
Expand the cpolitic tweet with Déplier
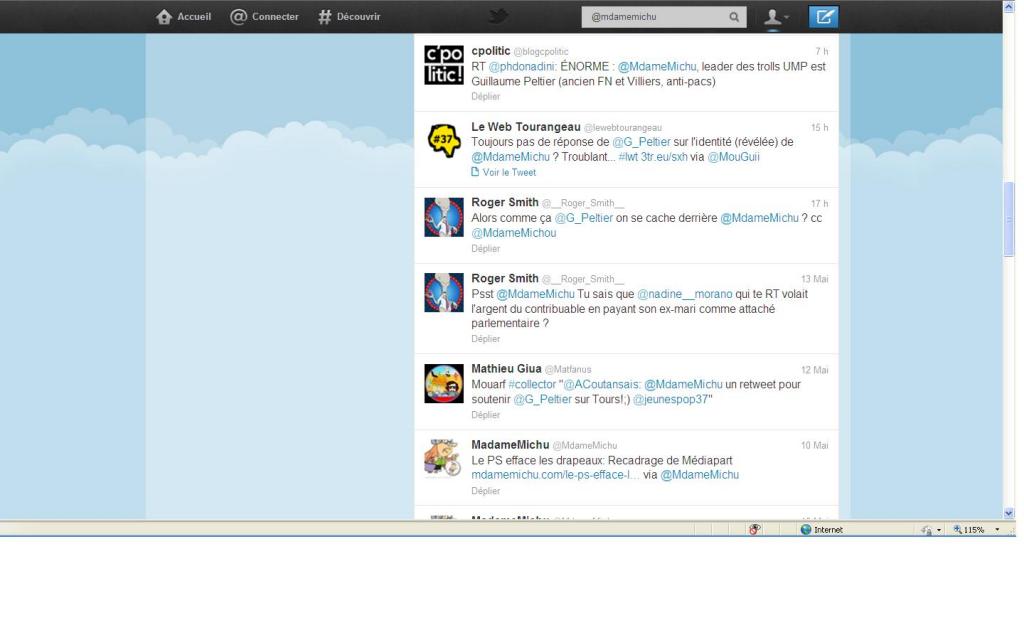click(x=485, y=97)
